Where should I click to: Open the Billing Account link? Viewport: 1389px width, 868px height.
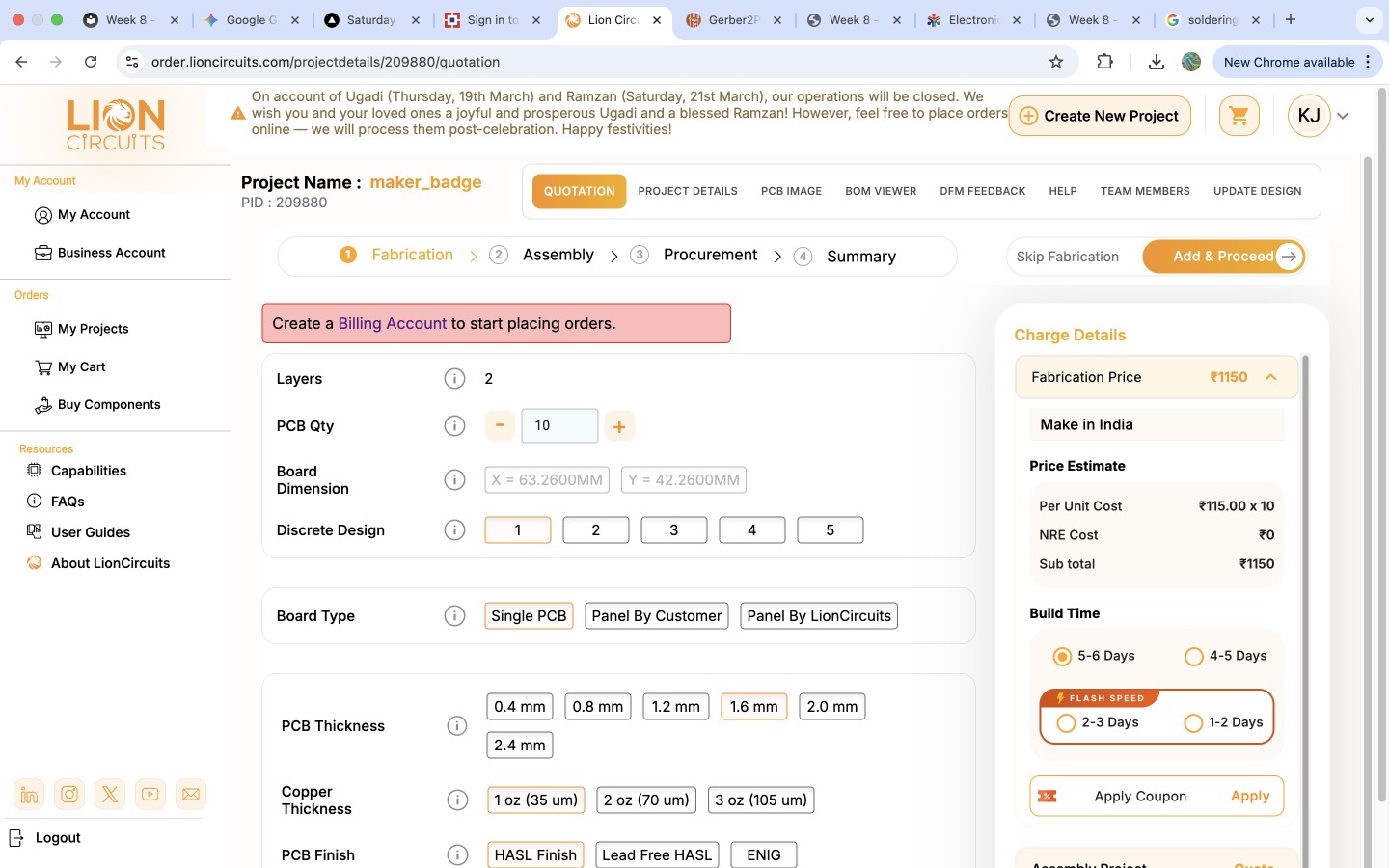[391, 323]
